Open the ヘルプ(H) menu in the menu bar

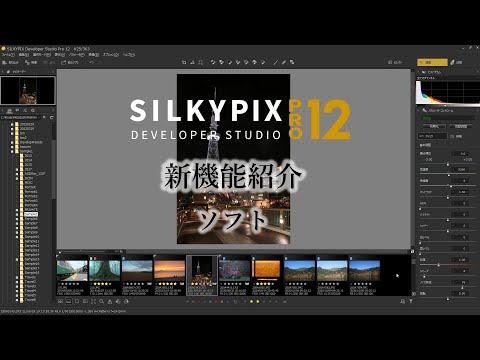click(129, 55)
